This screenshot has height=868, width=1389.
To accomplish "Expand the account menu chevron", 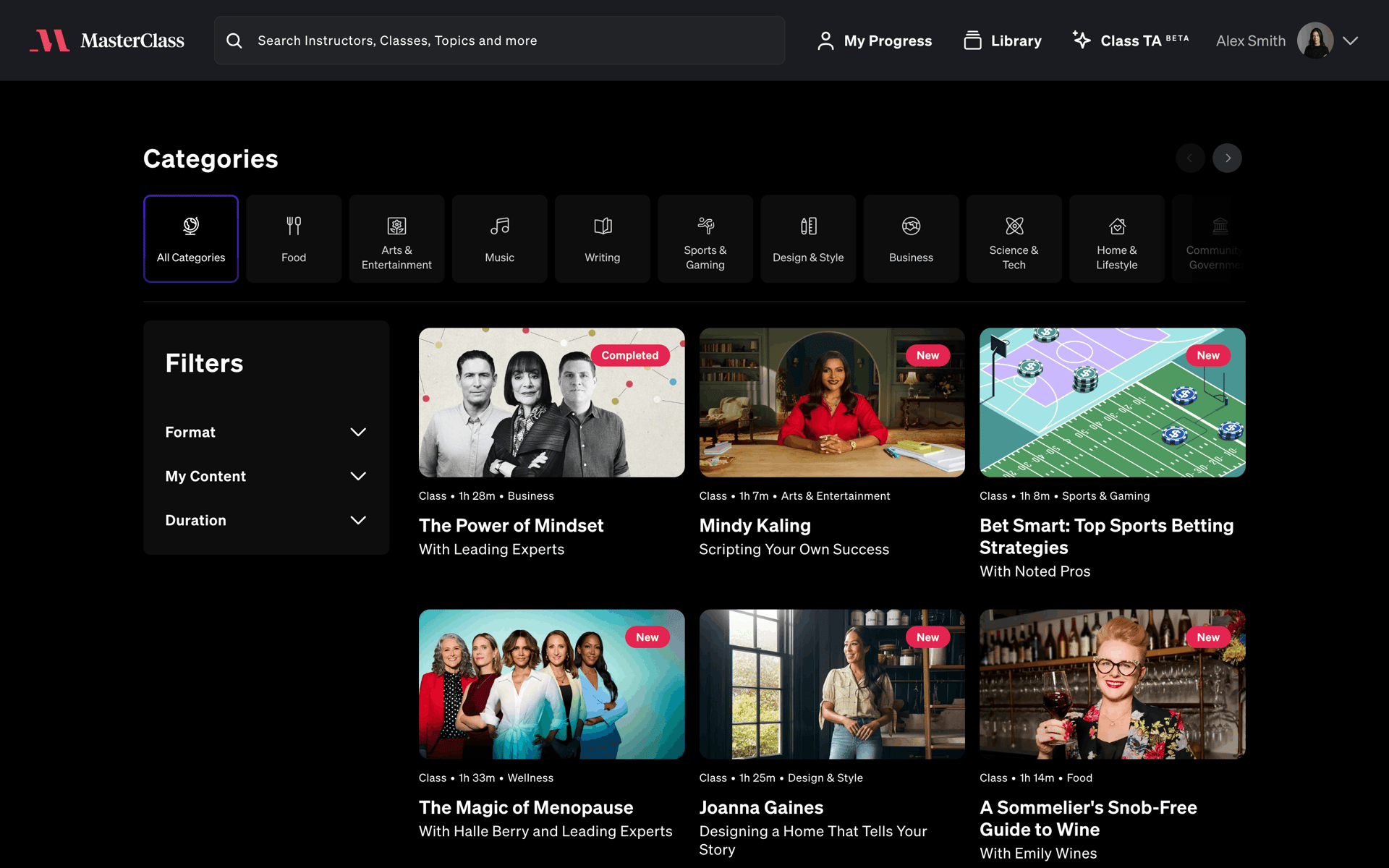I will point(1350,41).
